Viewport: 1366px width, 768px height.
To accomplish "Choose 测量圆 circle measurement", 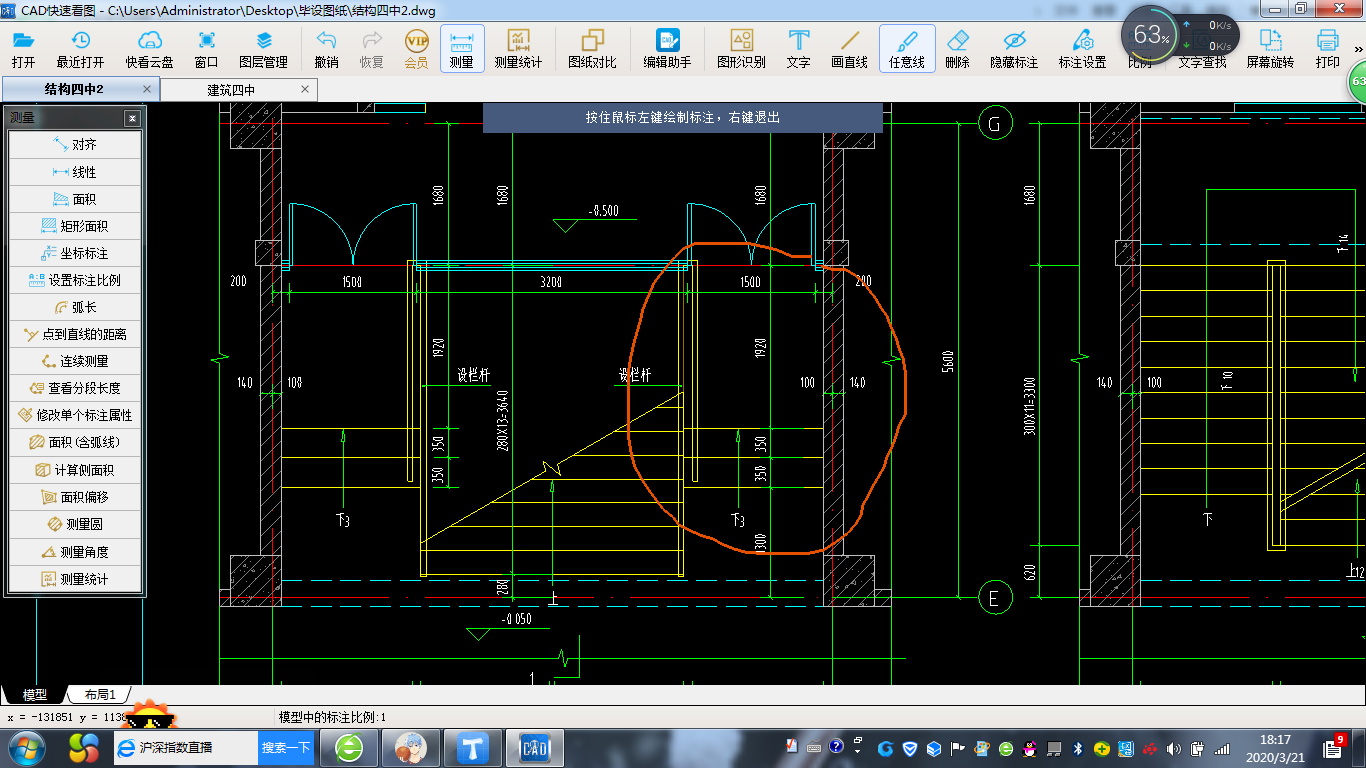I will 75,524.
